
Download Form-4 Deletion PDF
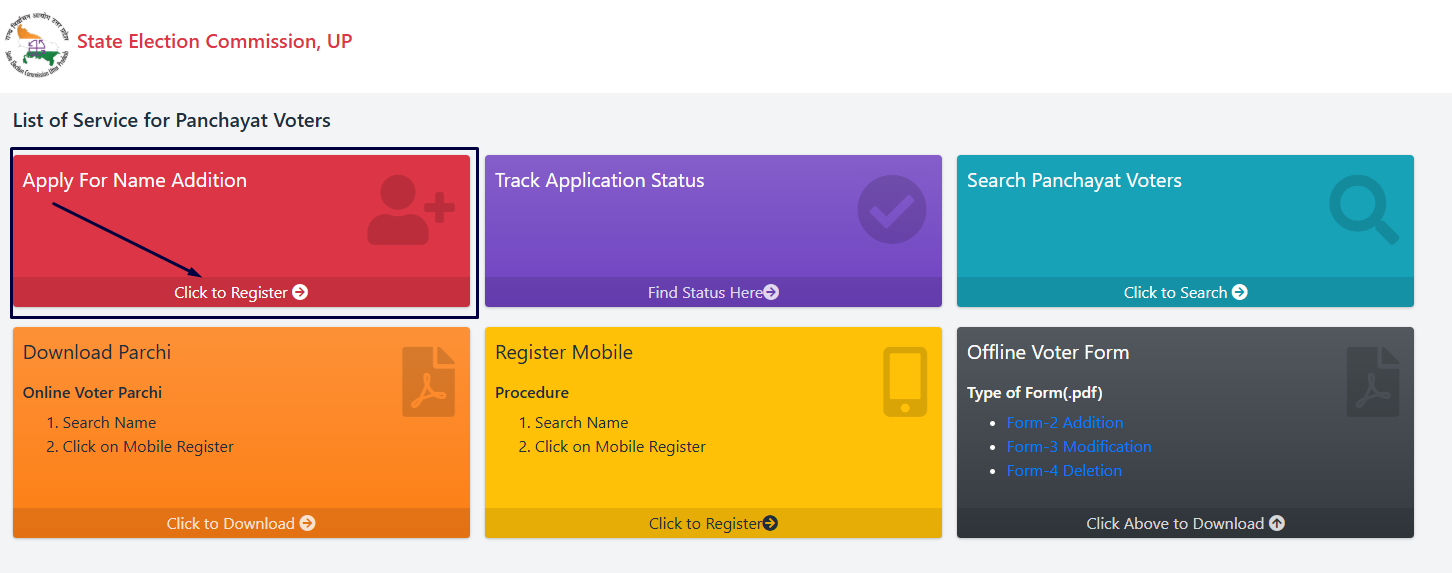click(x=1064, y=470)
